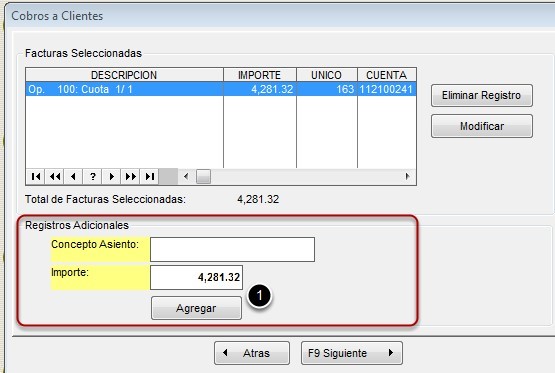Jump forward a page of records
Viewport: 555px width, 373px height.
pyautogui.click(x=131, y=176)
